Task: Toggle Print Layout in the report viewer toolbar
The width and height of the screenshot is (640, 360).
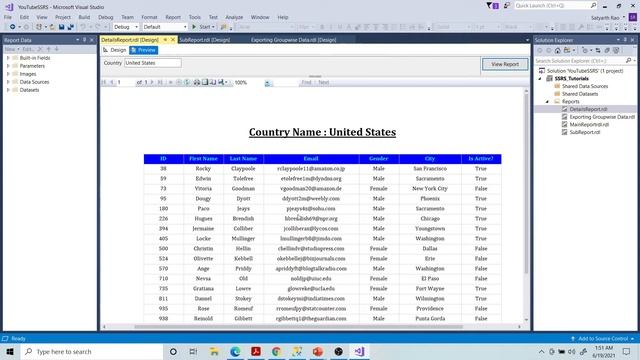Action: [x=205, y=82]
